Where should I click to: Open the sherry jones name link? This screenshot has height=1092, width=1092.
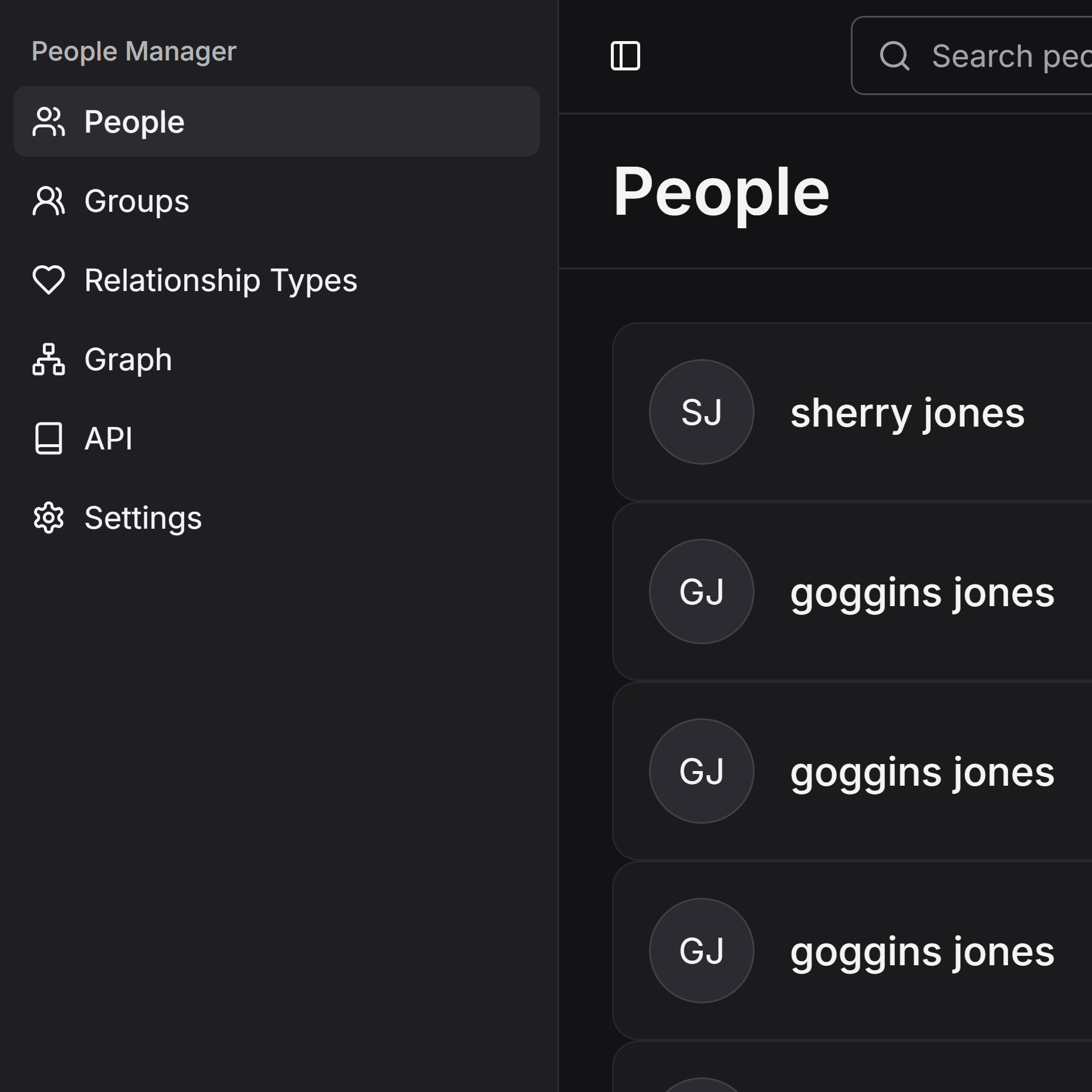pyautogui.click(x=907, y=413)
